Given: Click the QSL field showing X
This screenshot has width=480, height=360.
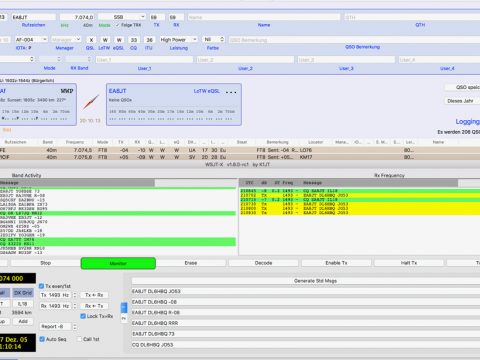Looking at the screenshot, I should [x=91, y=40].
